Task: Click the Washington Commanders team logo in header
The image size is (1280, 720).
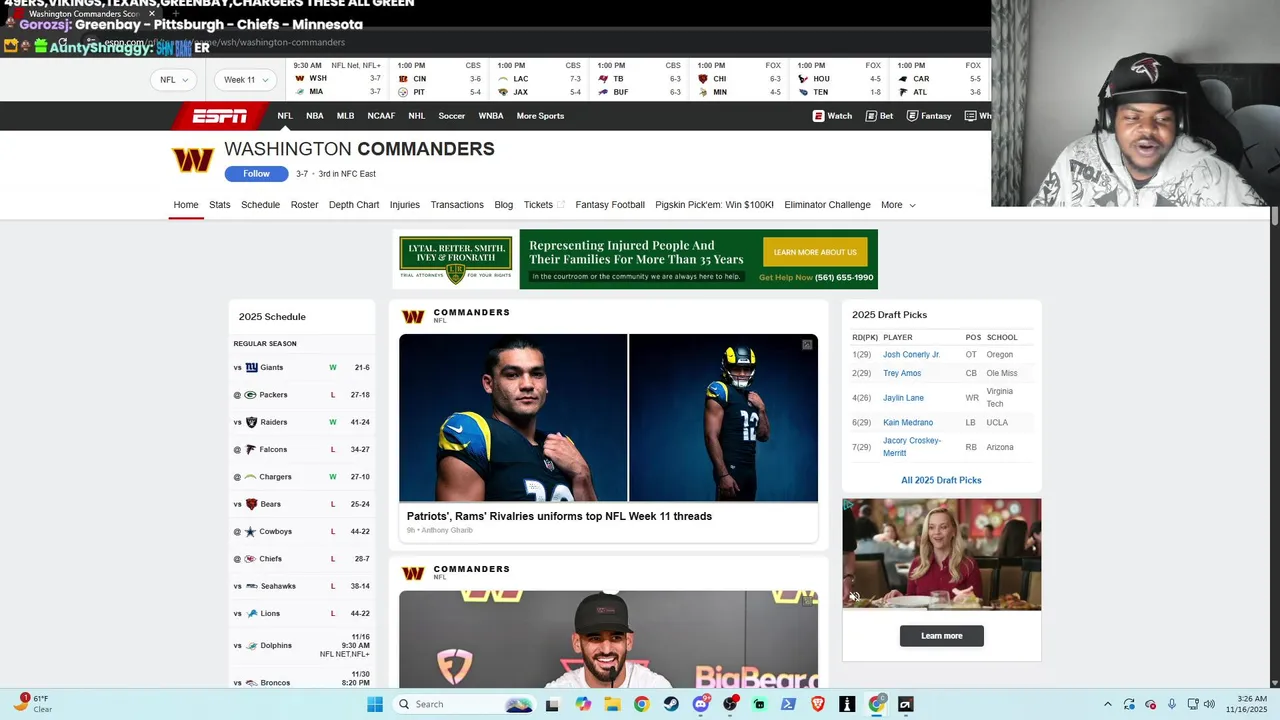Action: (x=192, y=160)
